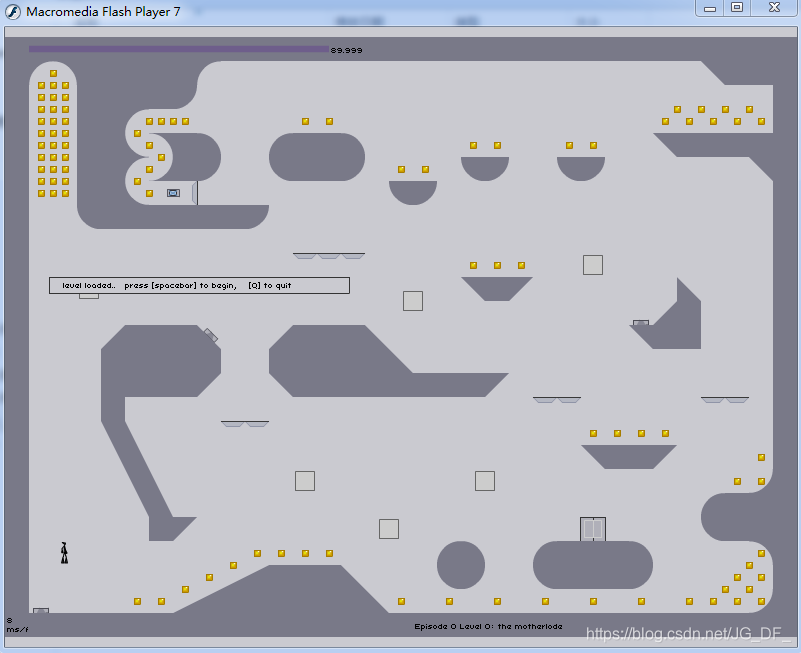Minimize the Flash Player window
Image resolution: width=801 pixels, height=653 pixels.
[x=710, y=8]
